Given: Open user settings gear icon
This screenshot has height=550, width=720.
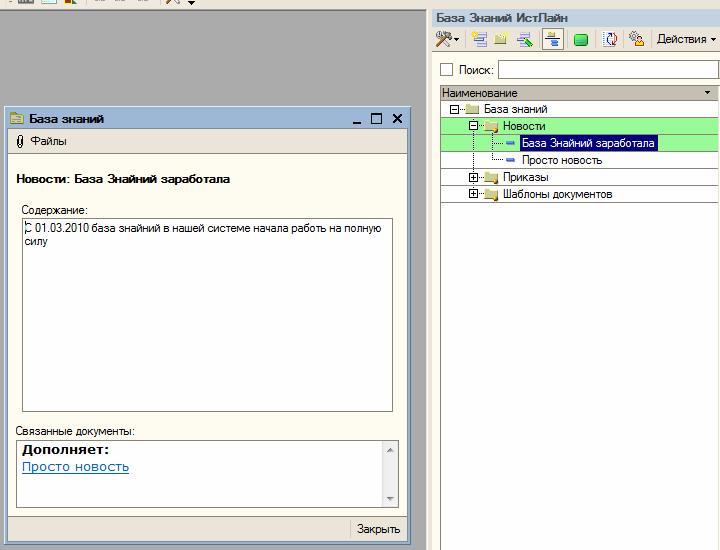Looking at the screenshot, I should click(x=636, y=39).
